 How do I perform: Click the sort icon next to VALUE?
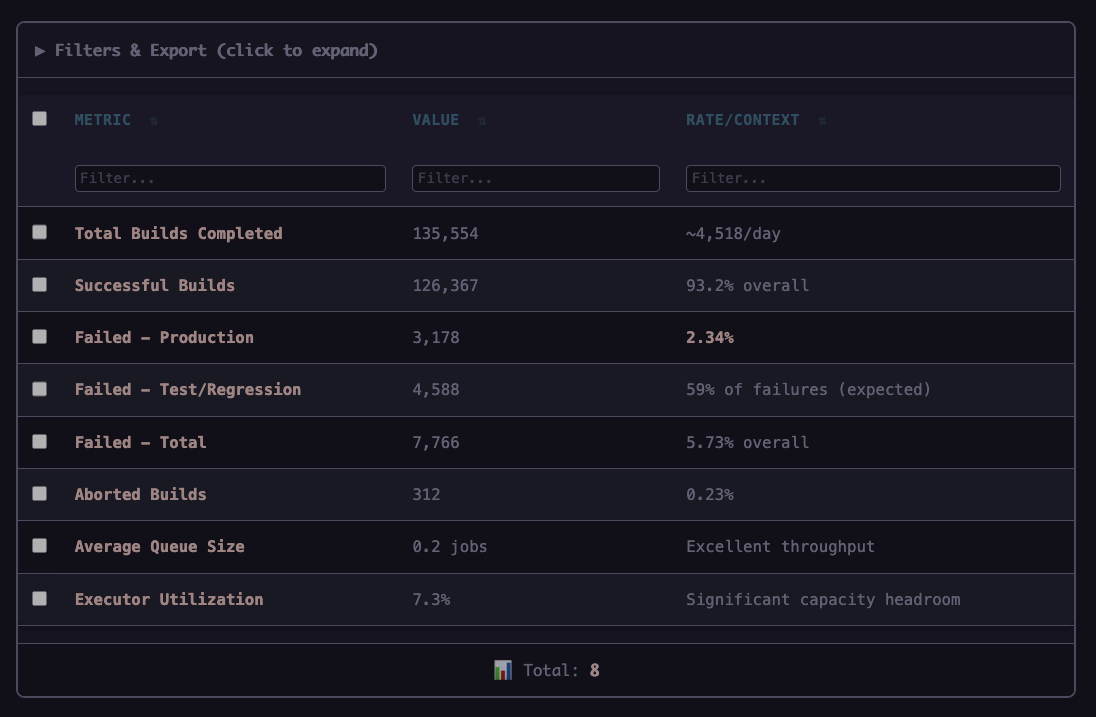pos(482,121)
